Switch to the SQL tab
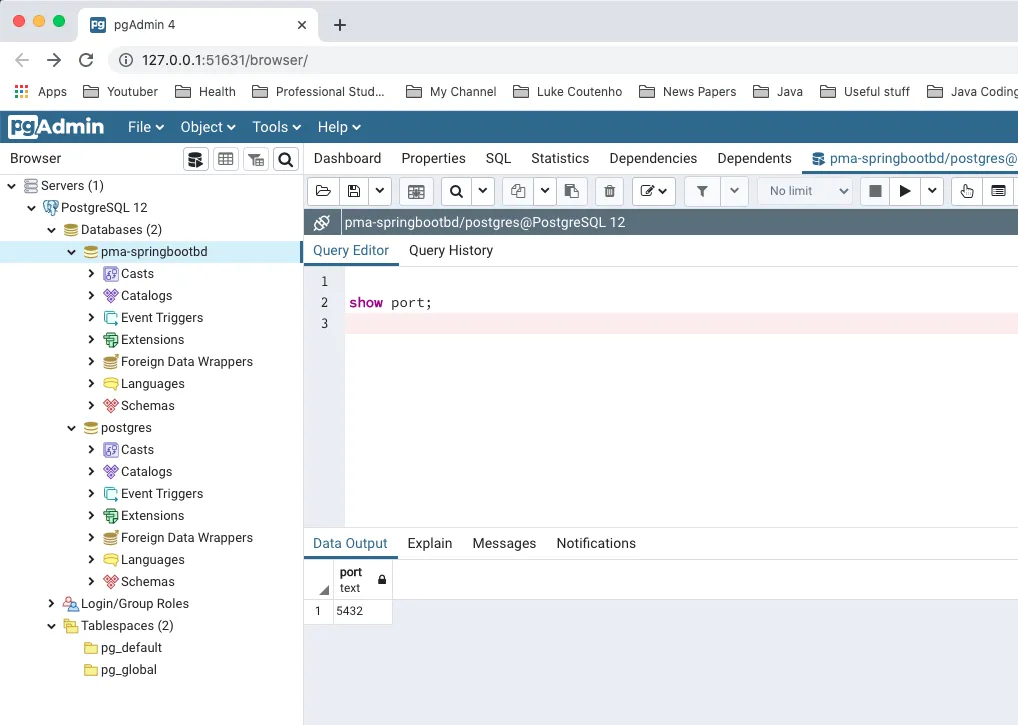Image resolution: width=1018 pixels, height=725 pixels. click(x=499, y=158)
